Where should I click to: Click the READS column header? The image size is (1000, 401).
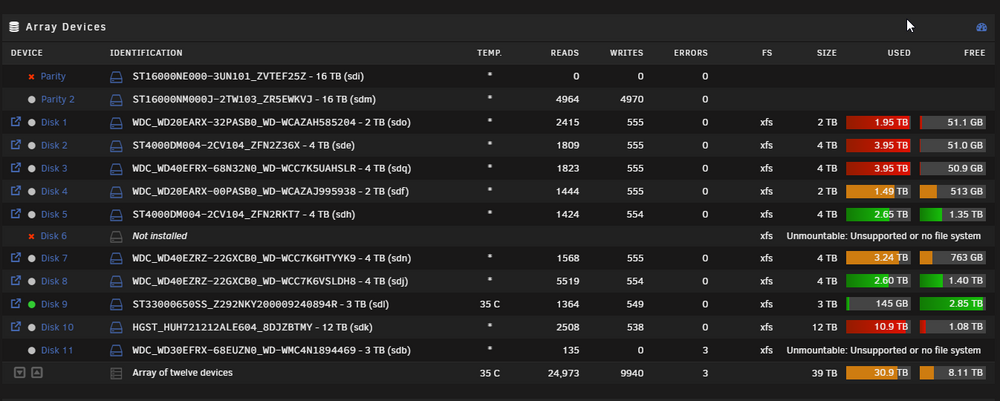click(565, 53)
